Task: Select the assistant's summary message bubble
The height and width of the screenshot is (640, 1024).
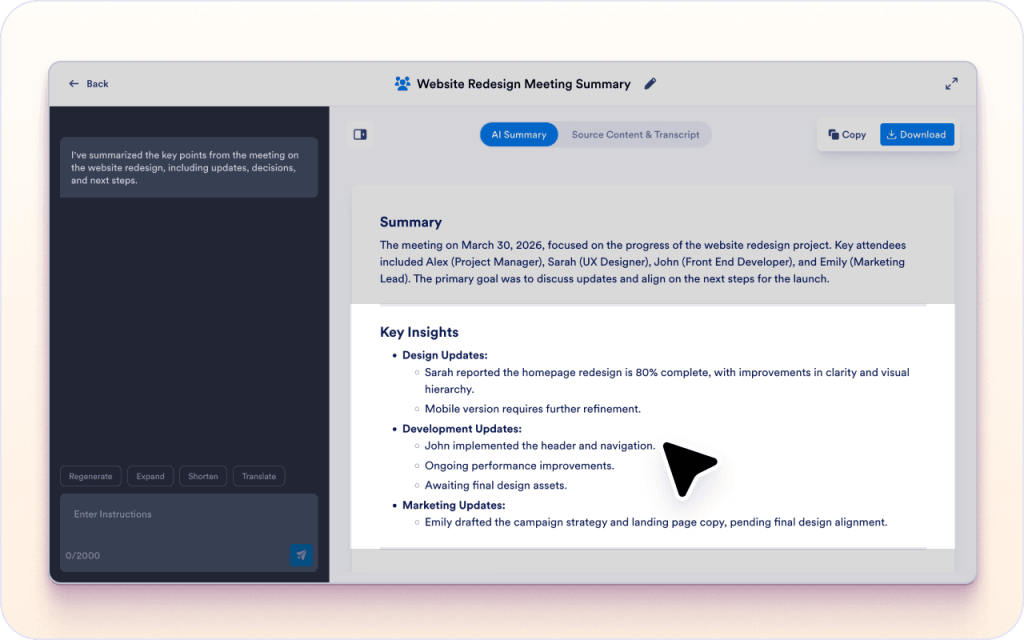Action: [189, 167]
